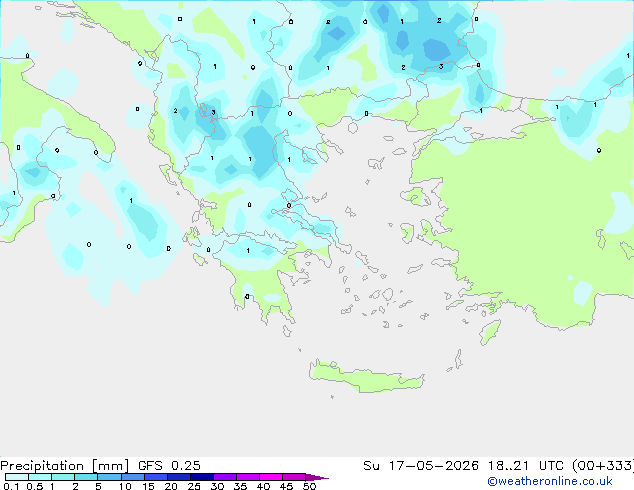The height and width of the screenshot is (490, 634).
Task: Click the 'GFS 0.25' model label
Action: click(x=169, y=466)
